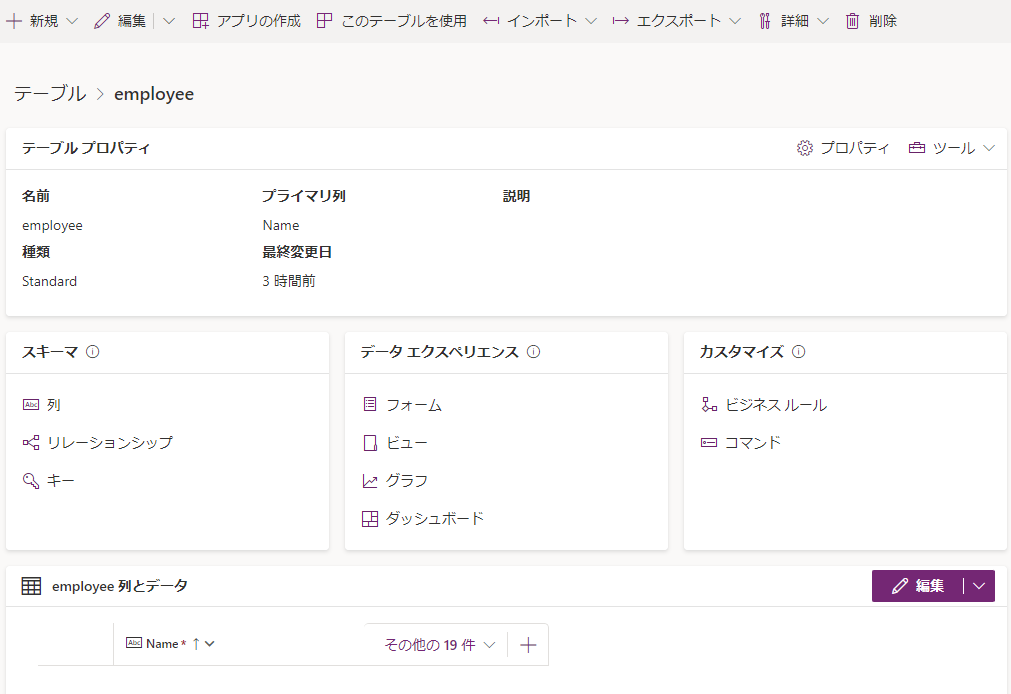The width and height of the screenshot is (1011, 694).
Task: Expand the toolbar 編集 dropdown chevron
Action: pos(169,21)
